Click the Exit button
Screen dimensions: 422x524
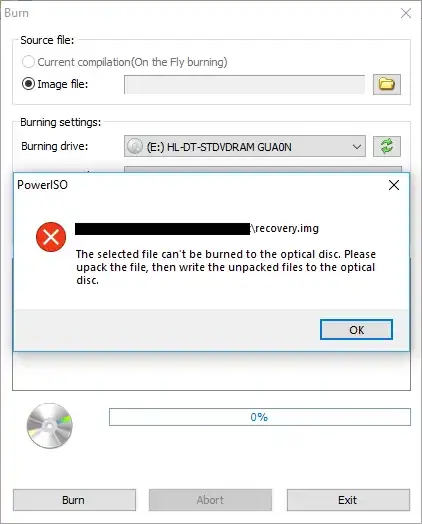point(348,500)
